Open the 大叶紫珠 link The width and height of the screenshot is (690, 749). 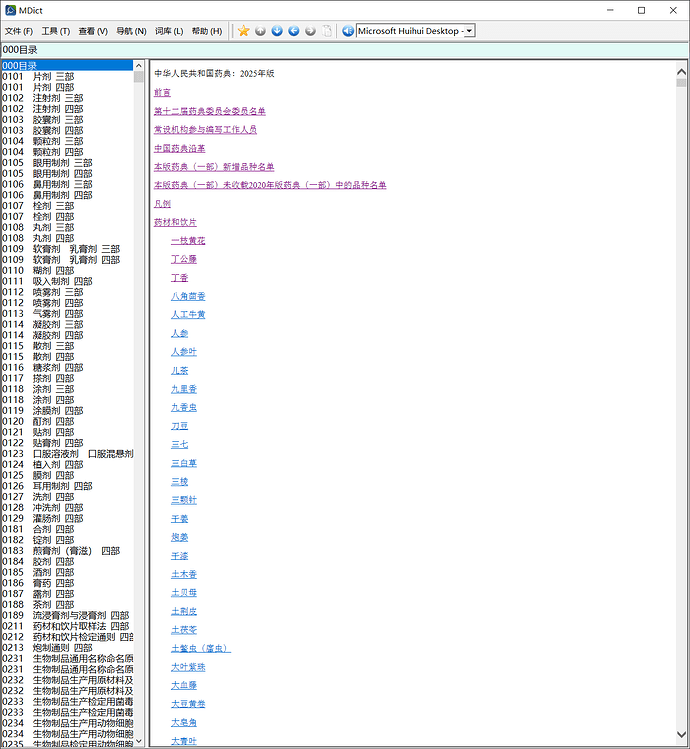188,667
